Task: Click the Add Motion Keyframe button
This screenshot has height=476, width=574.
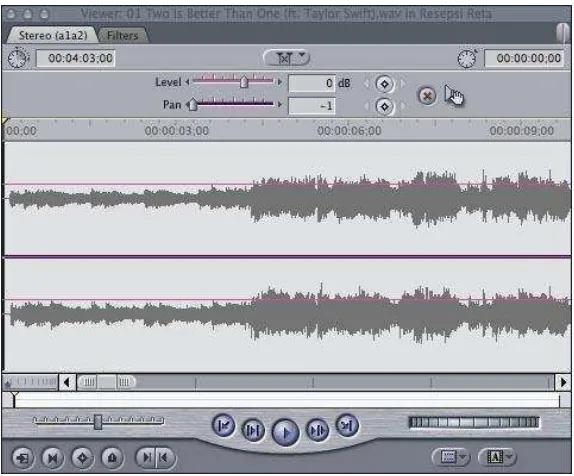Action: coord(82,458)
